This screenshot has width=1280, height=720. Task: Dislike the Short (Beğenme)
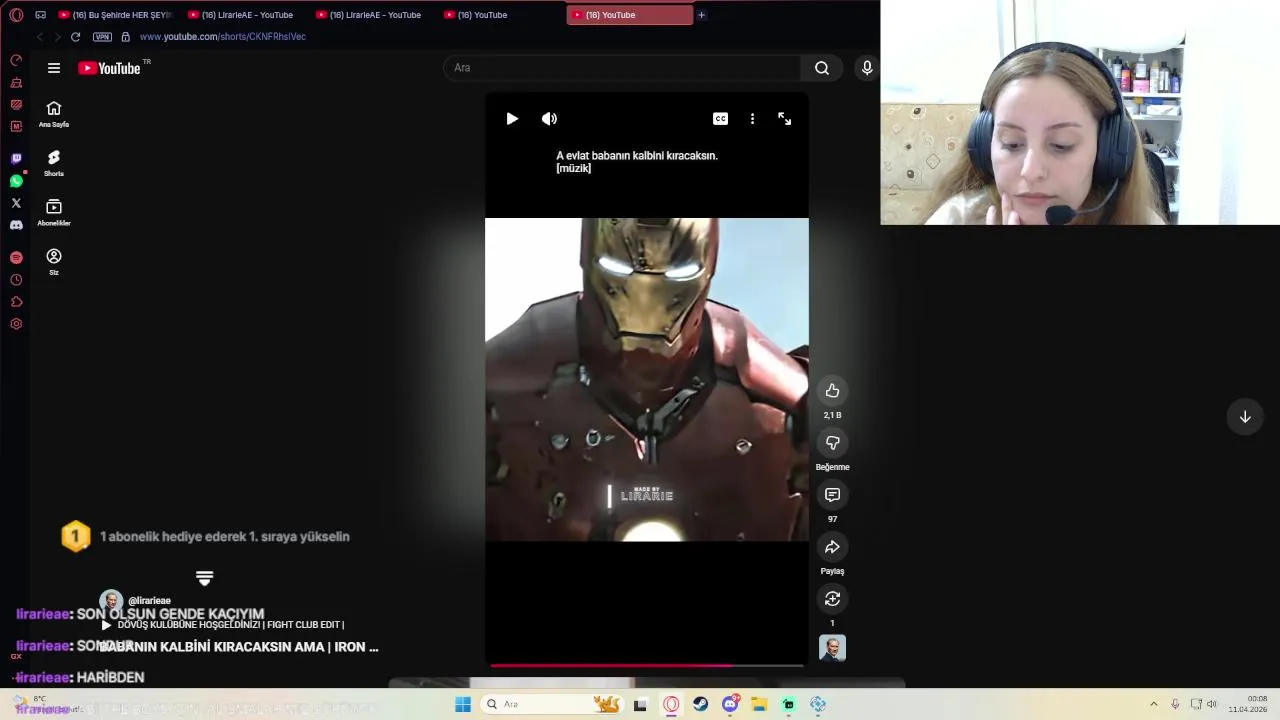[832, 443]
